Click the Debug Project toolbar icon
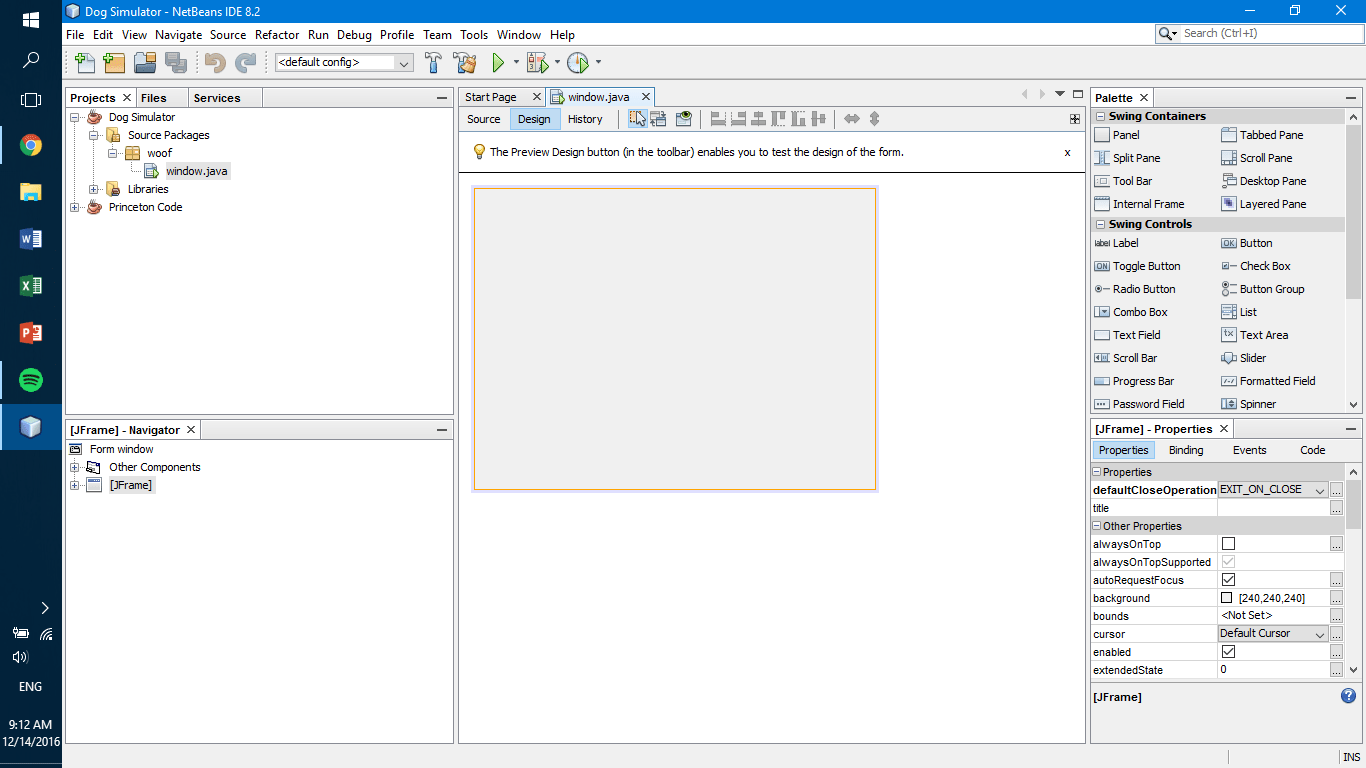This screenshot has width=1366, height=768. point(538,63)
